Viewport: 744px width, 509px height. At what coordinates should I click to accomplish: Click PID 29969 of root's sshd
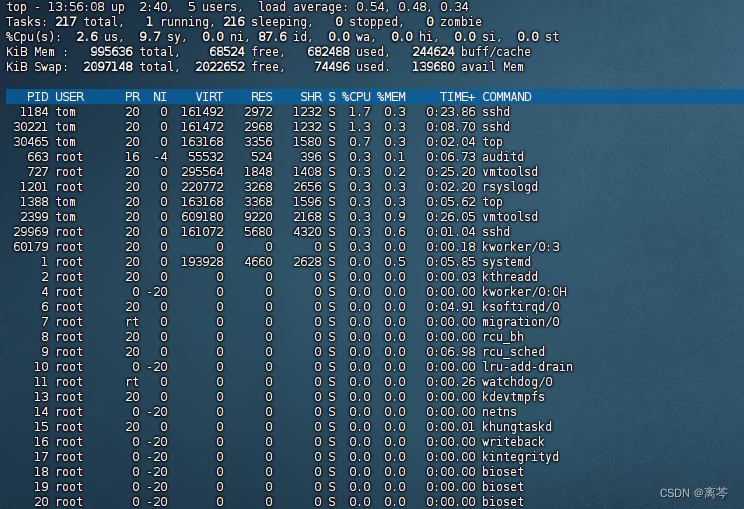pyautogui.click(x=31, y=232)
